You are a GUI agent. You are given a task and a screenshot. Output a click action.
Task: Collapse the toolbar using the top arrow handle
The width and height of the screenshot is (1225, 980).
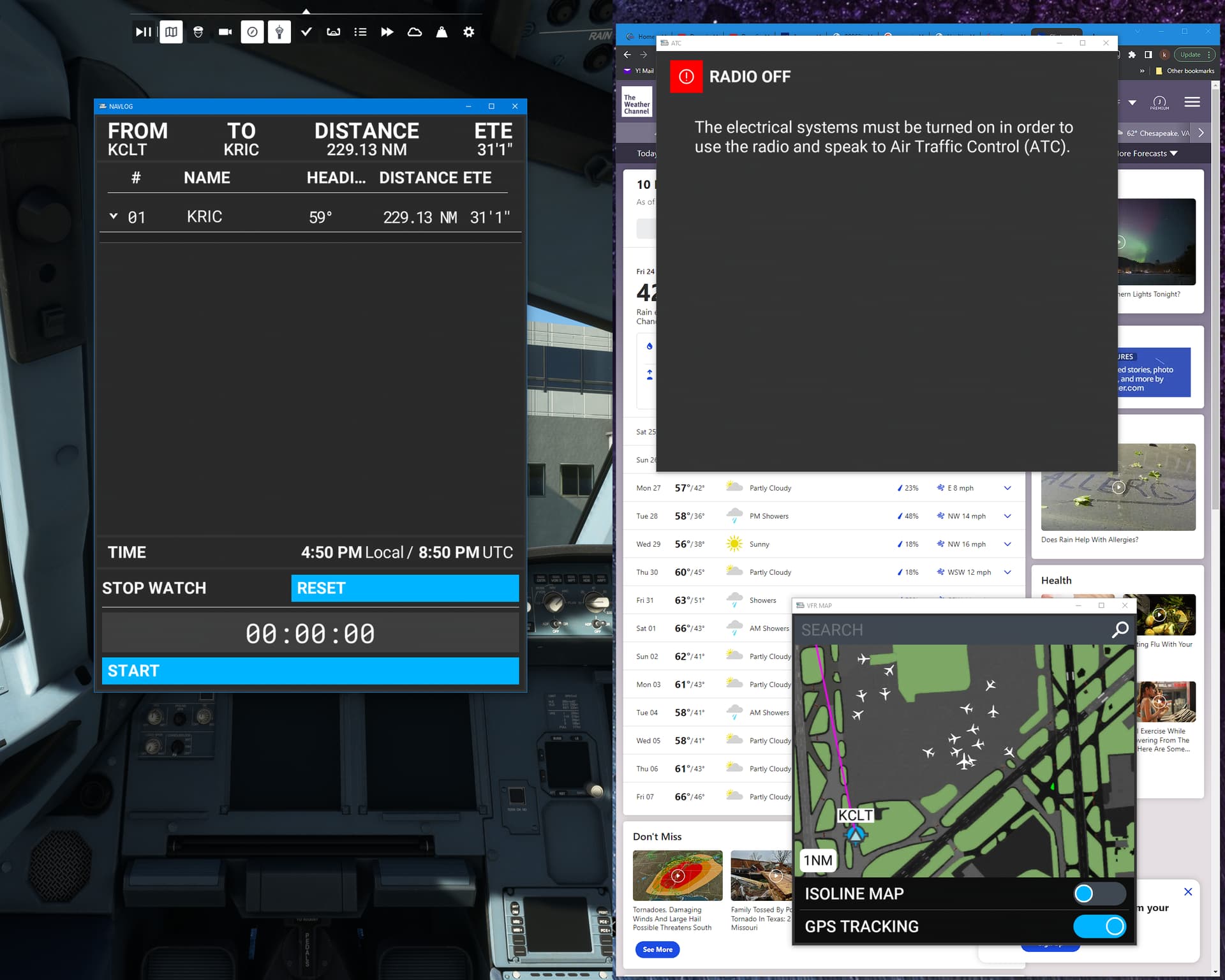pyautogui.click(x=306, y=11)
